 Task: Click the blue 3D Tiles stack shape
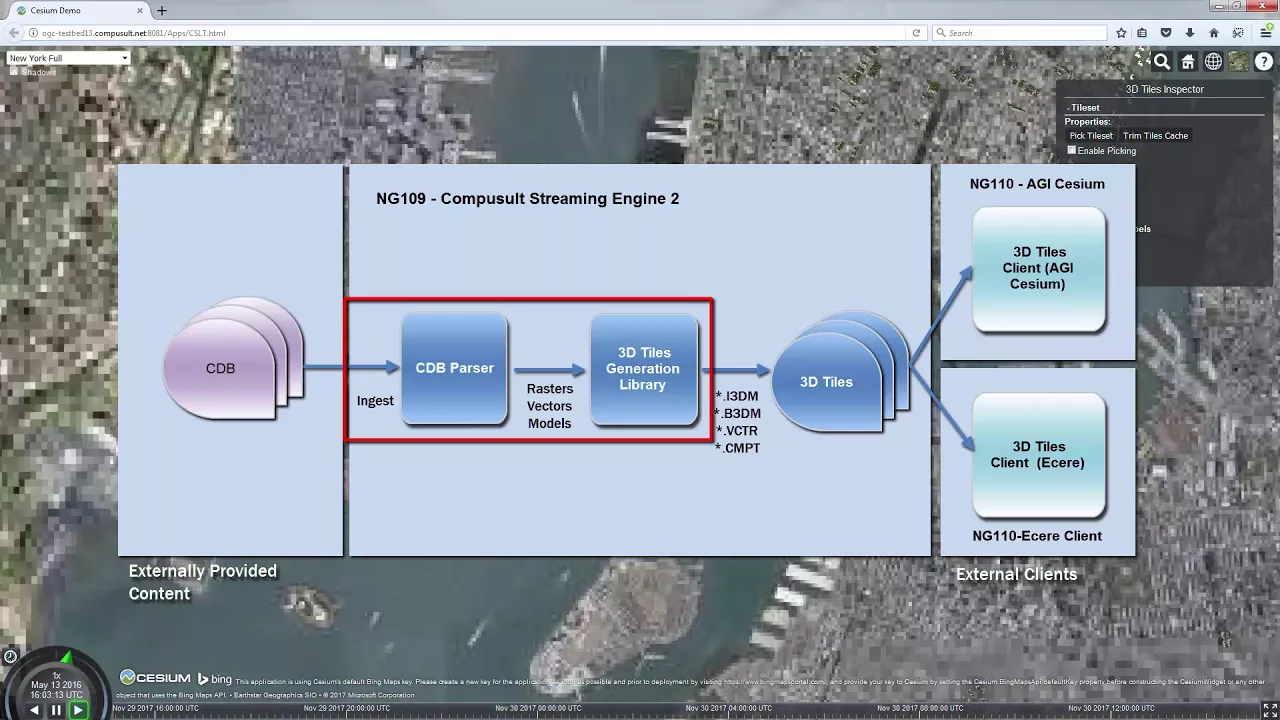pos(826,383)
